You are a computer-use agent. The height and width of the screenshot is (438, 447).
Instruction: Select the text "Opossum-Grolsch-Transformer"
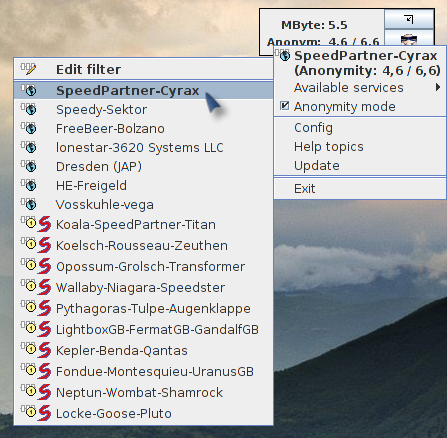pyautogui.click(x=150, y=267)
